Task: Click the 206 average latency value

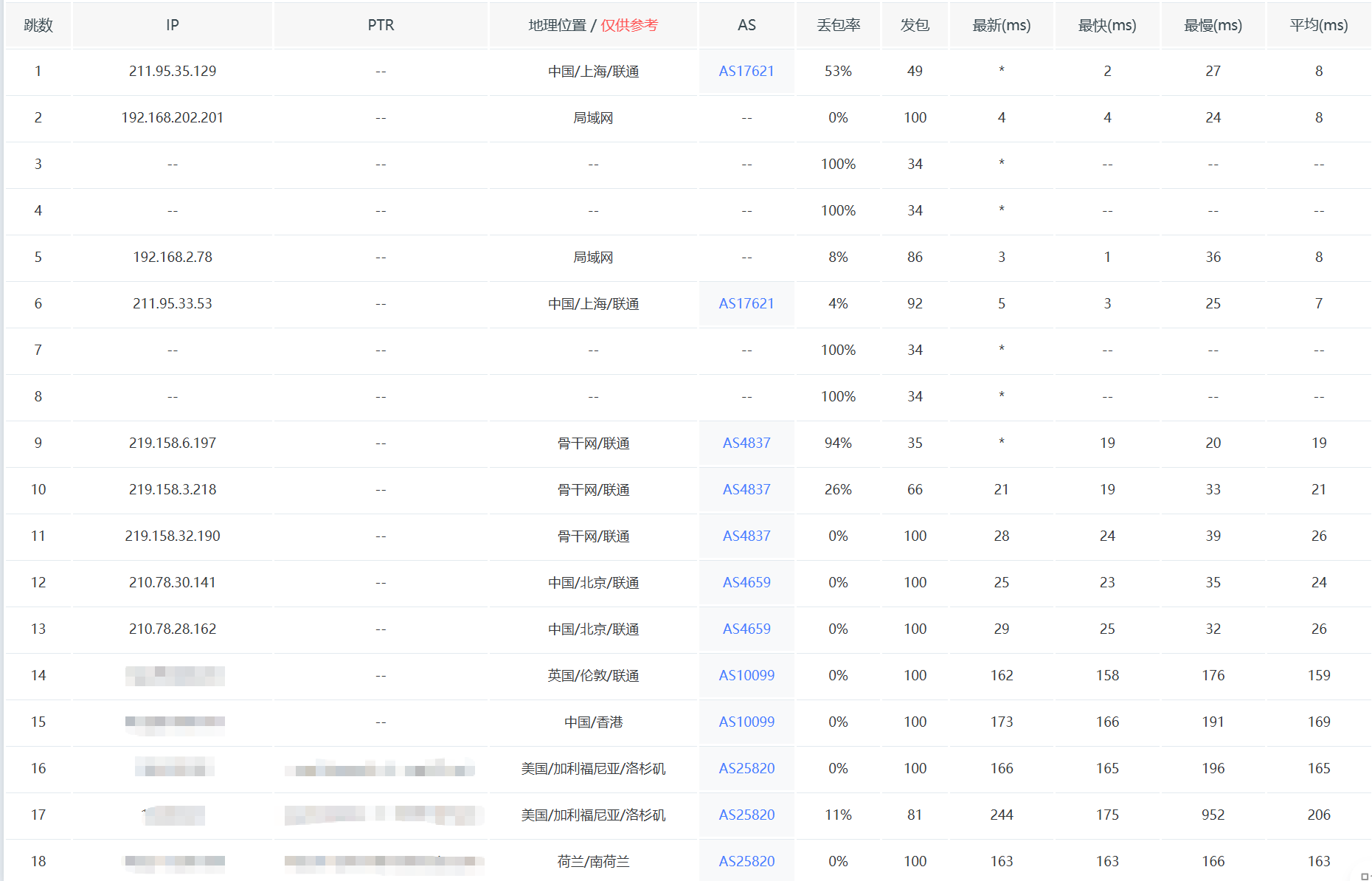Action: point(1319,815)
